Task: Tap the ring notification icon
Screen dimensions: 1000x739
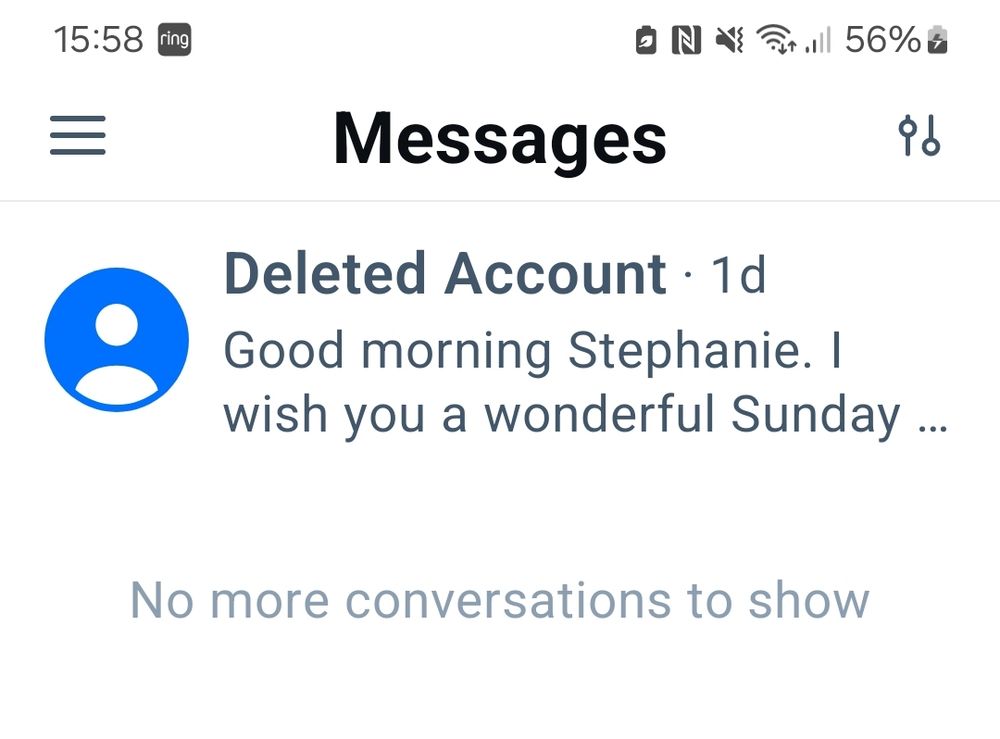Action: [x=175, y=40]
